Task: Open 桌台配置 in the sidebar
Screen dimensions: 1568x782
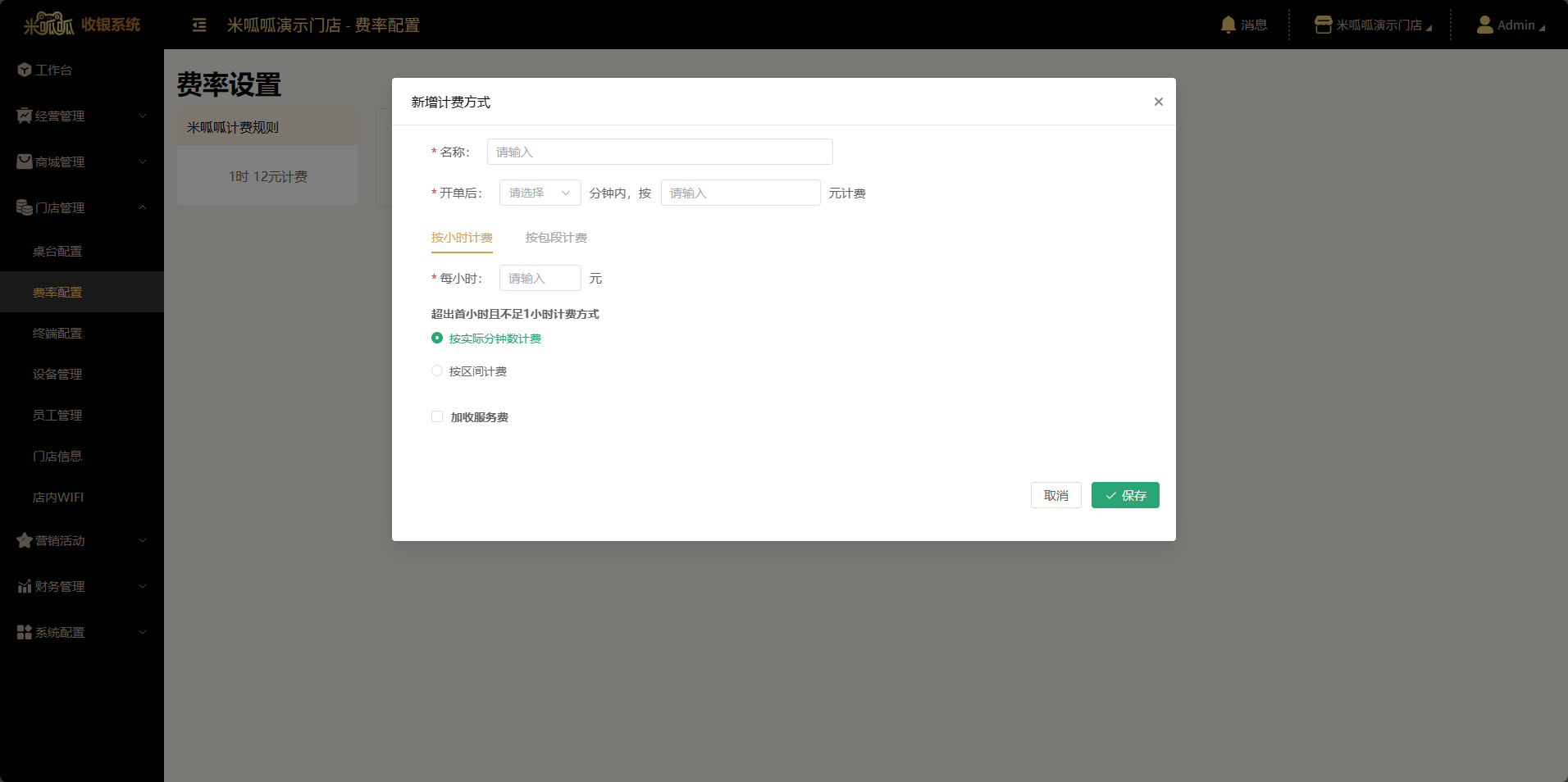Action: [57, 252]
